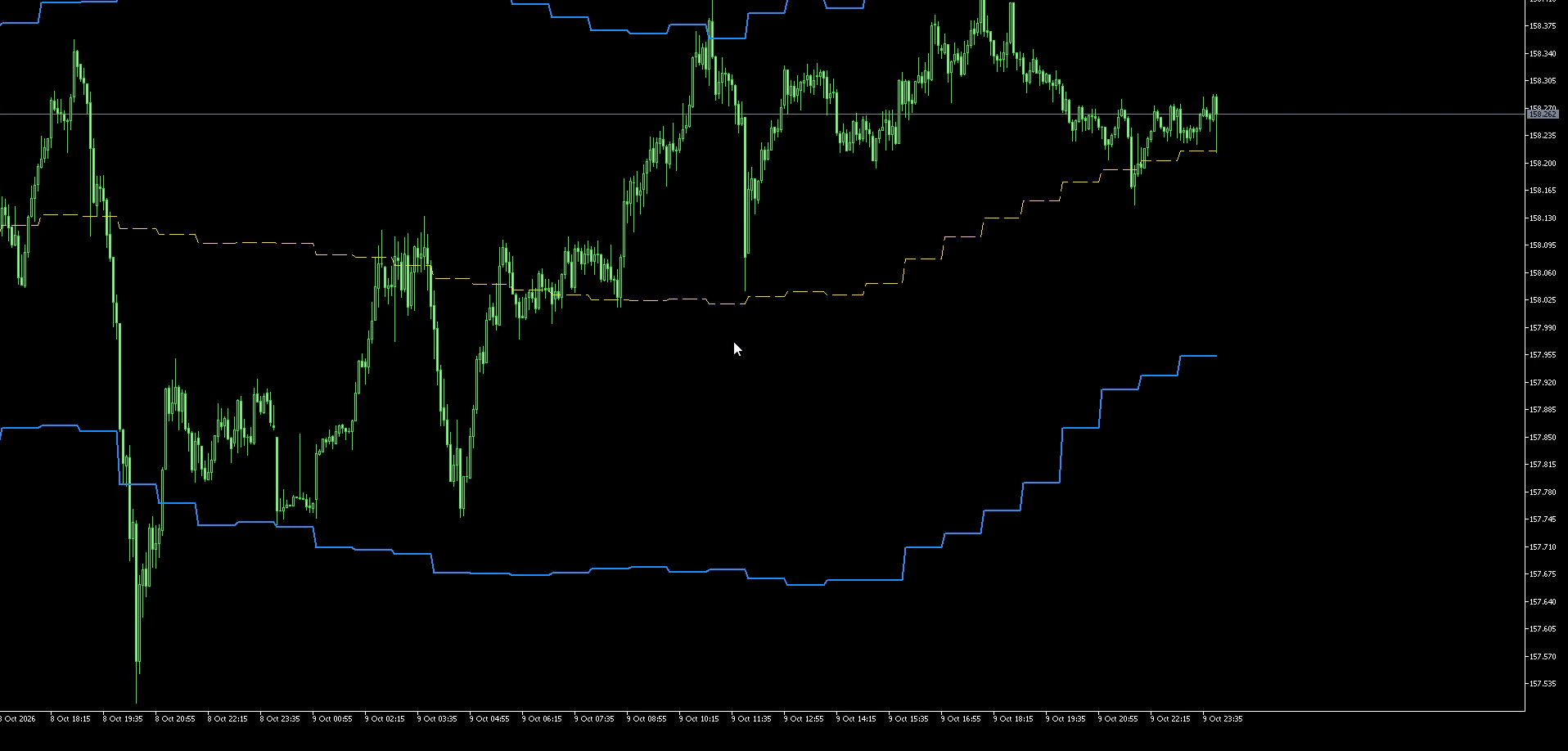Click the 8 Oct 22:15 time label
The width and height of the screenshot is (1568, 751).
[228, 719]
